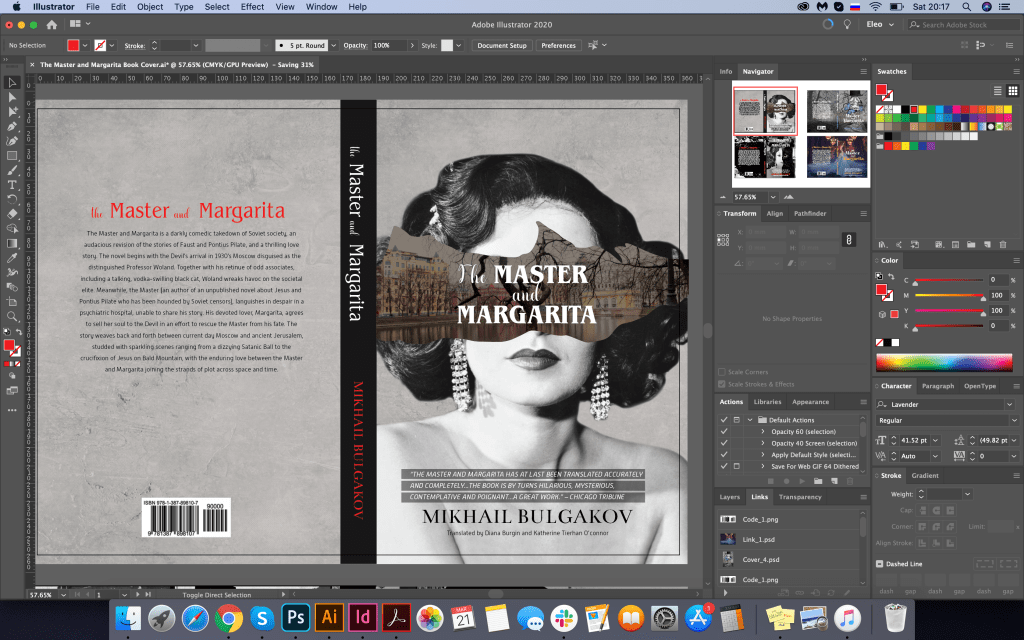
Task: Choose the Eyedropper tool
Action: [12, 257]
